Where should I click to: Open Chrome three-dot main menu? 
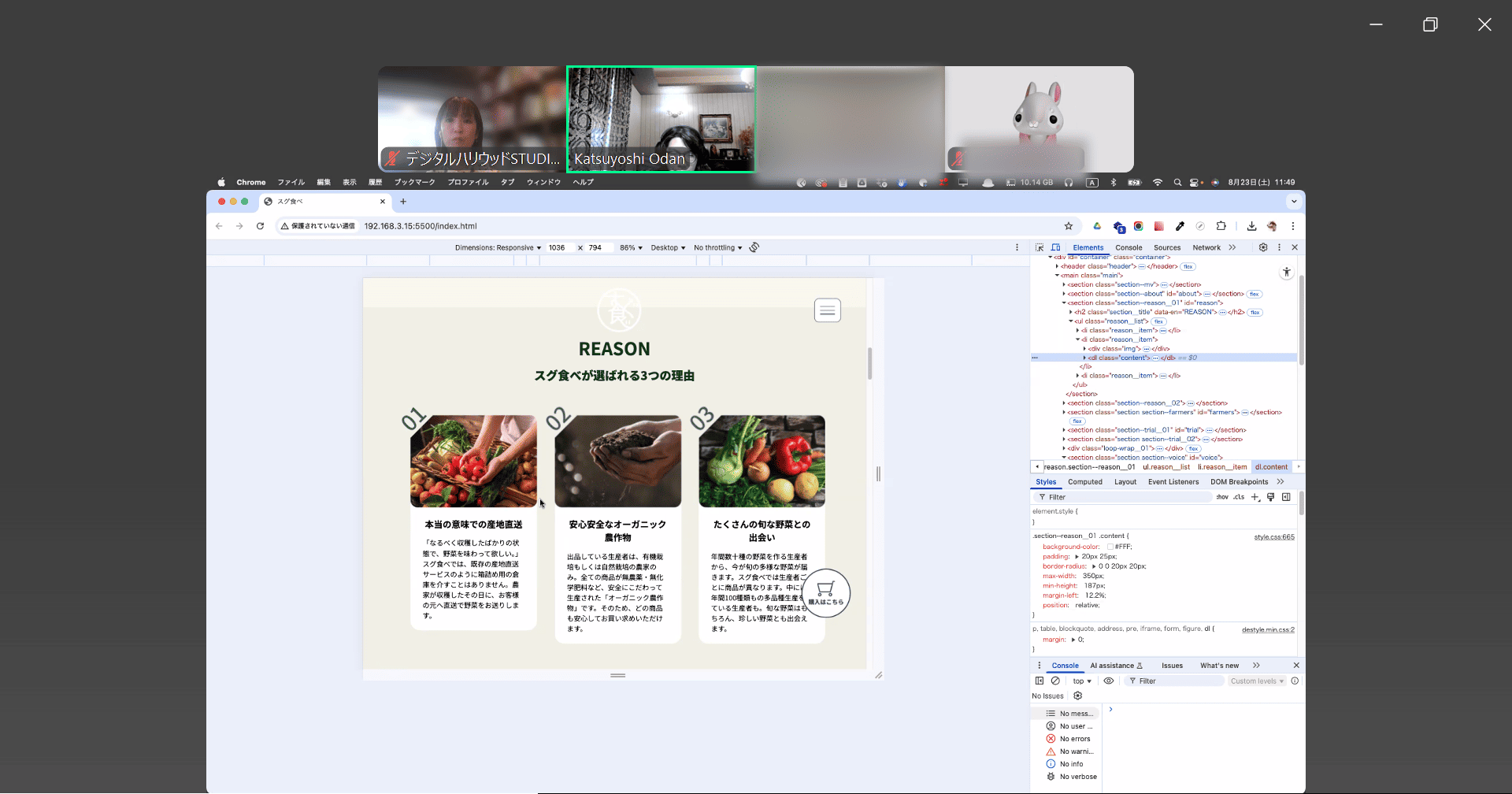(1292, 226)
